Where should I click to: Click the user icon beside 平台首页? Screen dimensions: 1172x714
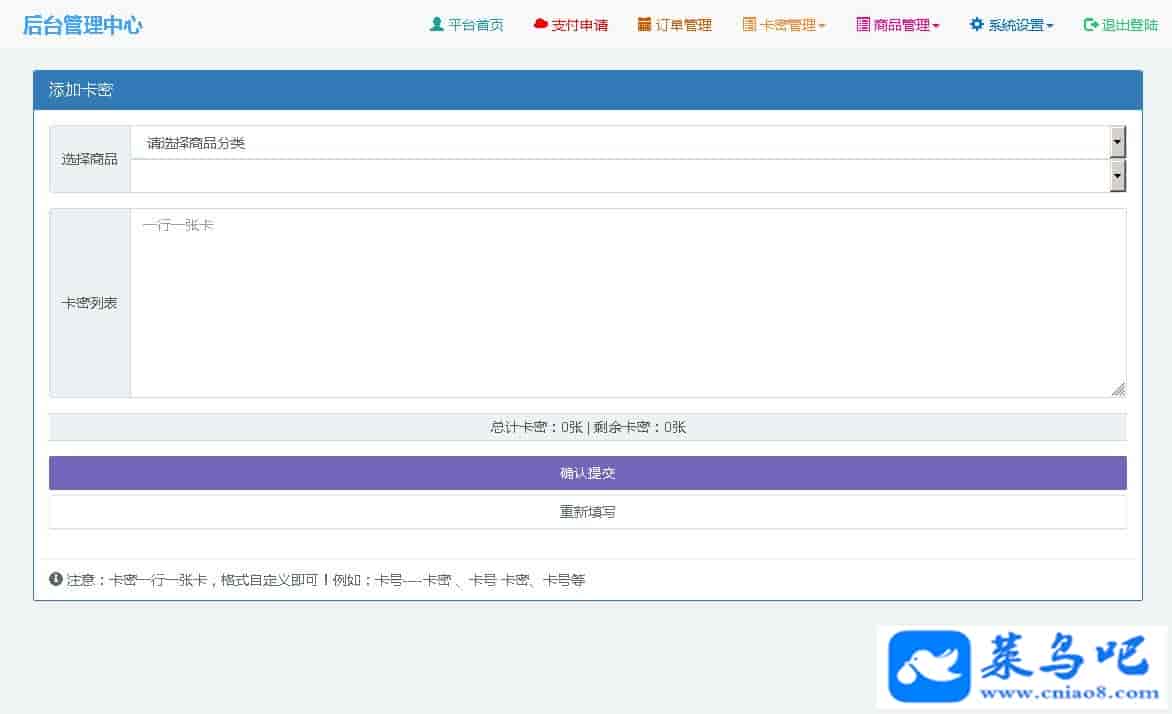(x=436, y=25)
